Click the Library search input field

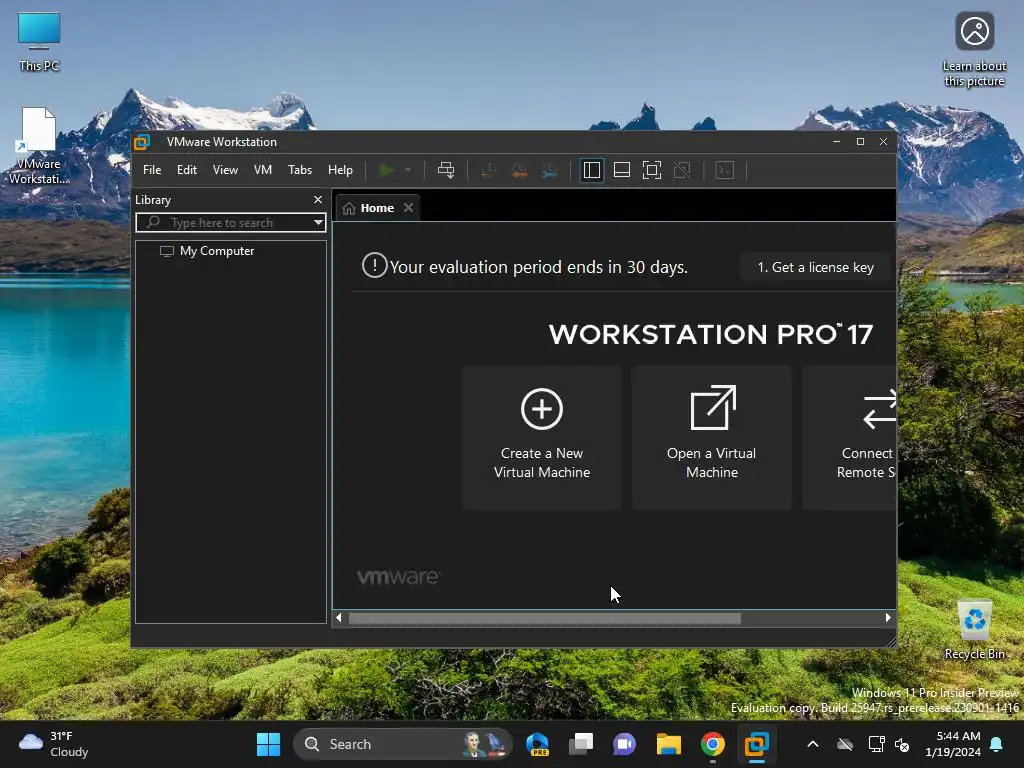coord(231,223)
